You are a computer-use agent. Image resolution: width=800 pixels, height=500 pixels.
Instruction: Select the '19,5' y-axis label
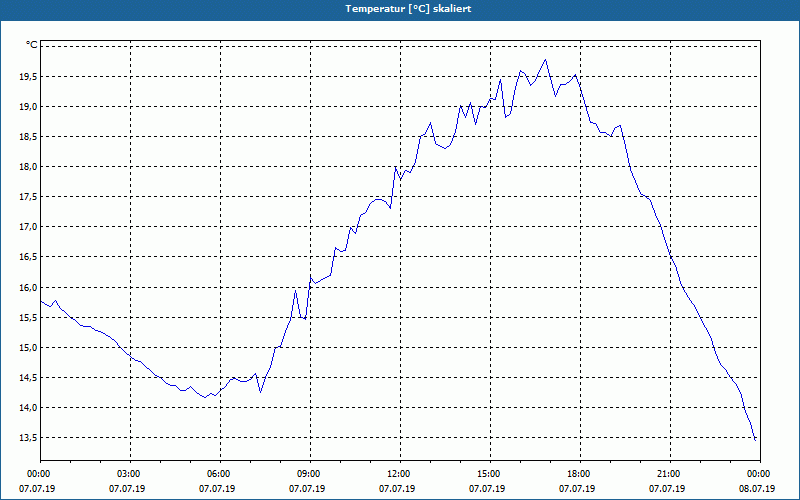point(28,77)
